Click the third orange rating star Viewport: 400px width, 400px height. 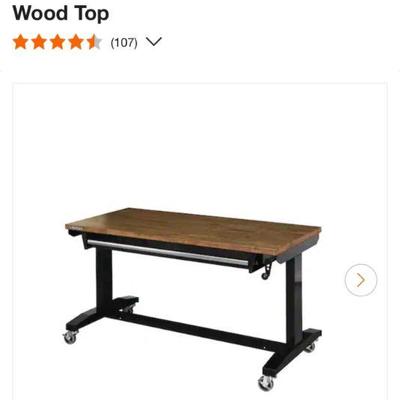pyautogui.click(x=57, y=42)
